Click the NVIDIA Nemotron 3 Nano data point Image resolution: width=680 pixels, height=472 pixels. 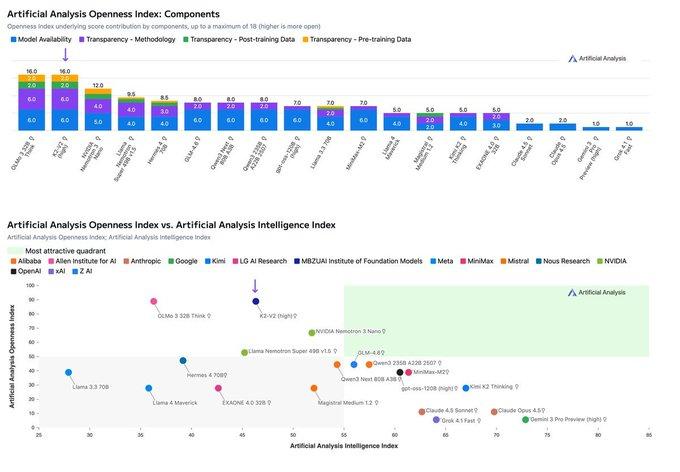(x=312, y=331)
